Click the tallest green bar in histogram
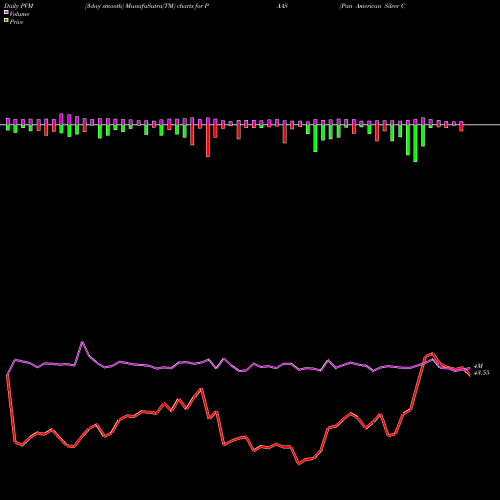Screen dimensions: 500x500 (x=415, y=143)
